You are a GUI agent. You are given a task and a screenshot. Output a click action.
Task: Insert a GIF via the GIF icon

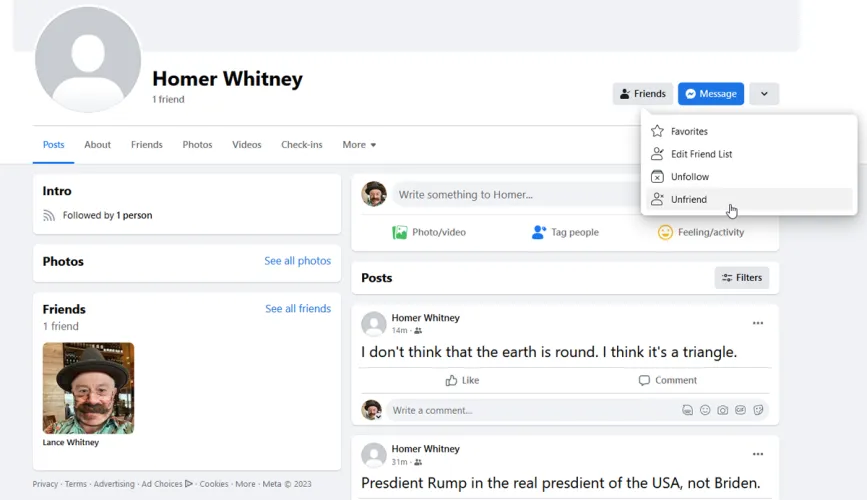[741, 410]
